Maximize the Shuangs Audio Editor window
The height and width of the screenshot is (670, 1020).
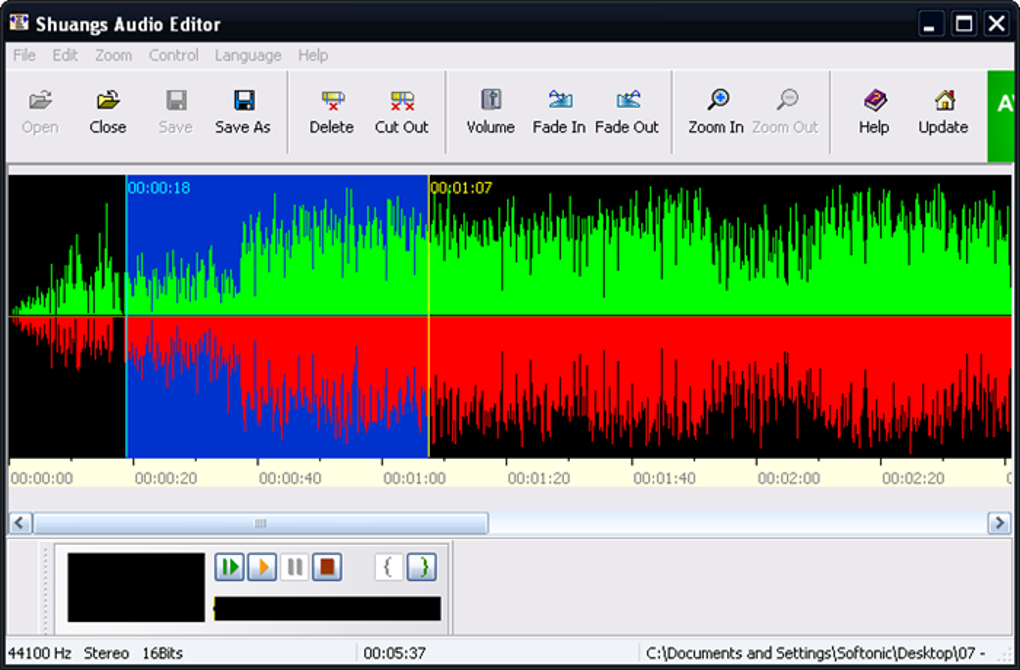point(963,25)
